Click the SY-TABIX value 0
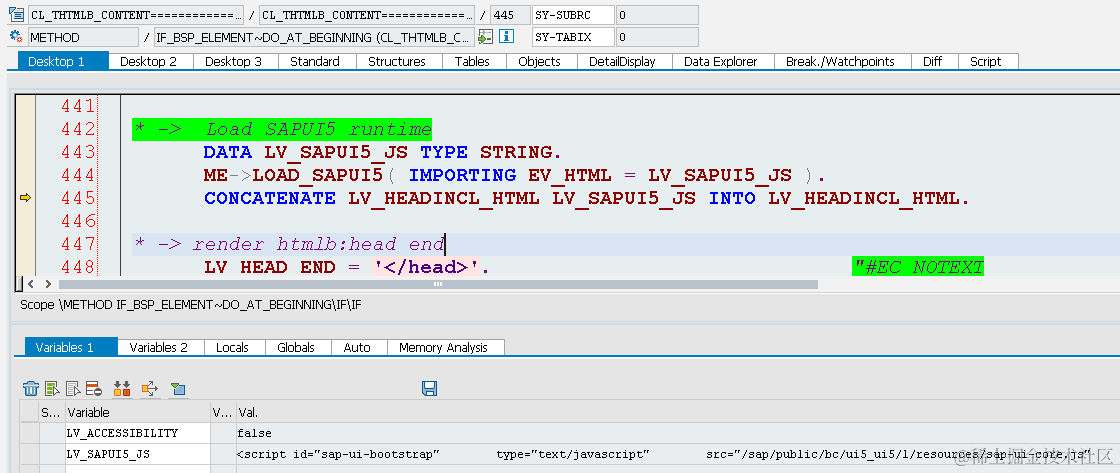The height and width of the screenshot is (473, 1120). point(657,37)
